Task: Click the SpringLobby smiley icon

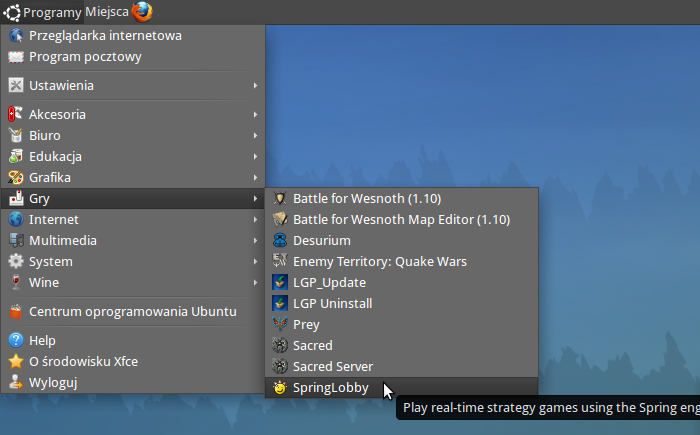Action: [280, 388]
